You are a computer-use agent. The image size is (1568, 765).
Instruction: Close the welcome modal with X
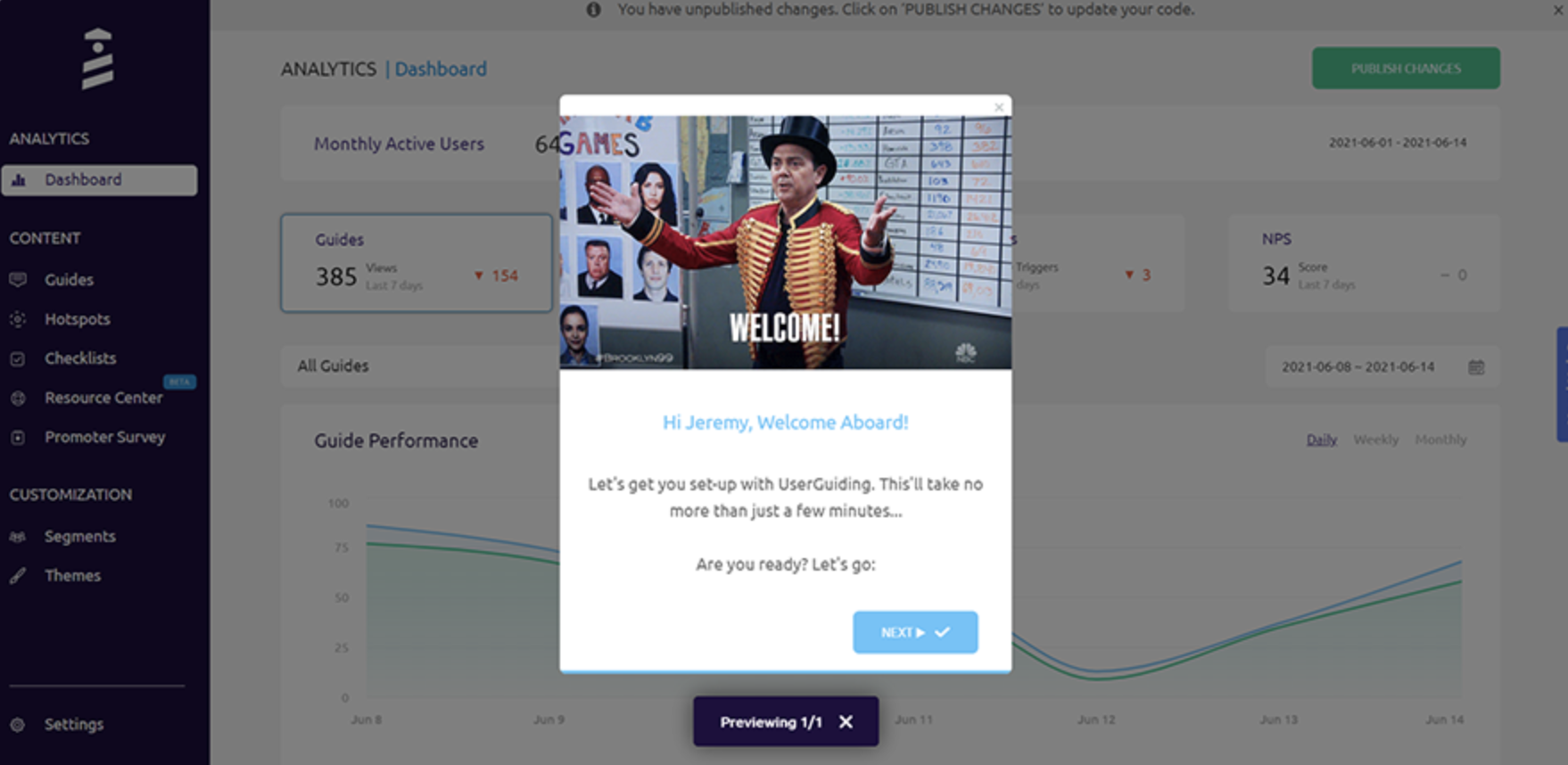[x=999, y=108]
